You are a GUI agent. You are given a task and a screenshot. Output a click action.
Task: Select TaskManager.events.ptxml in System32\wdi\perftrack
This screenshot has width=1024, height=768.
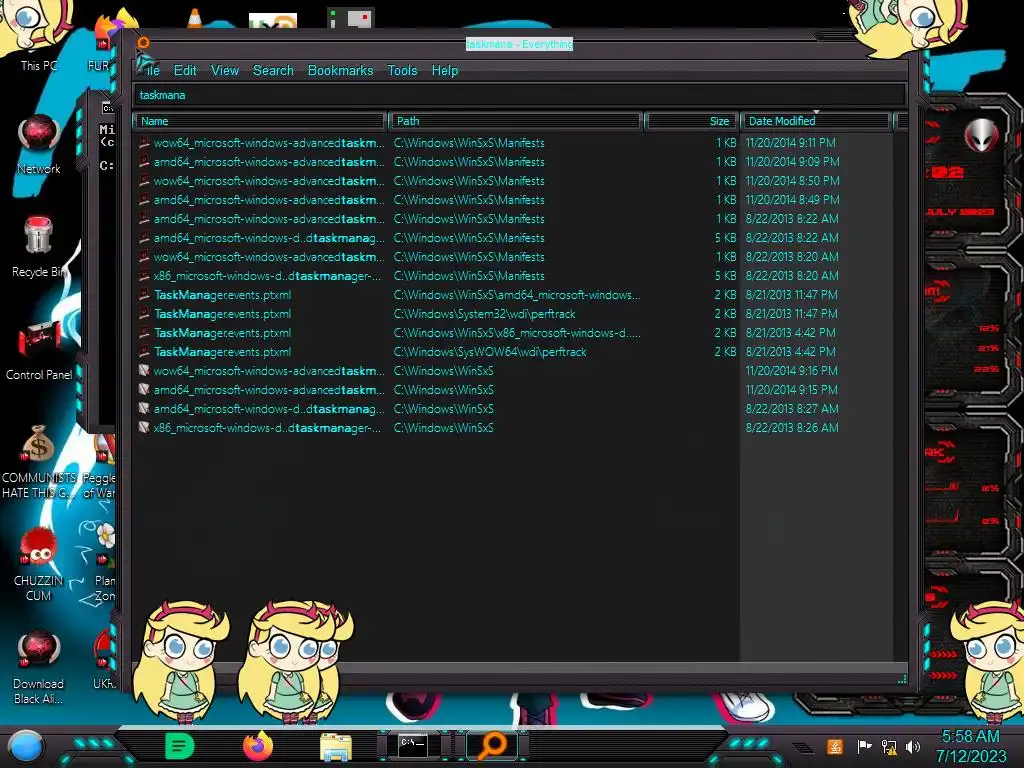[x=223, y=314]
